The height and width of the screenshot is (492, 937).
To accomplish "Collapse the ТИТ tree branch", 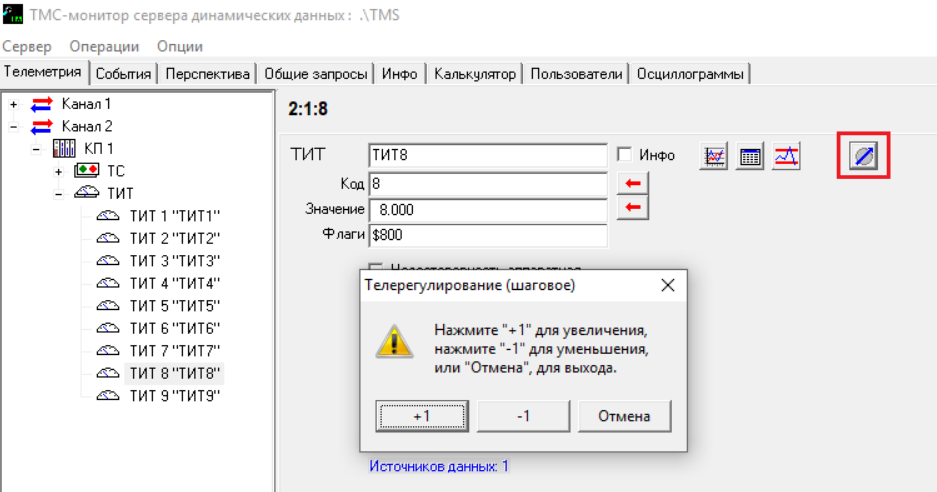I will (x=59, y=193).
